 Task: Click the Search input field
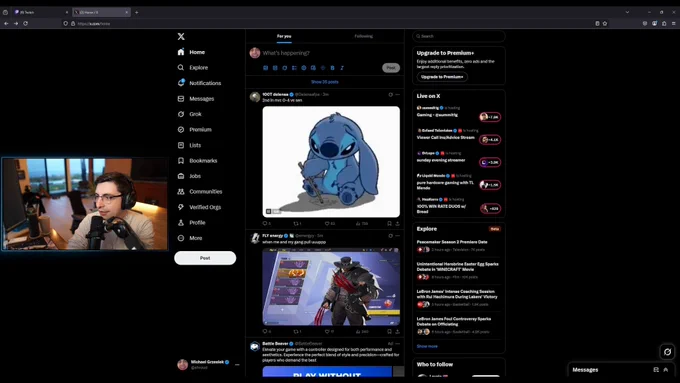tap(459, 36)
